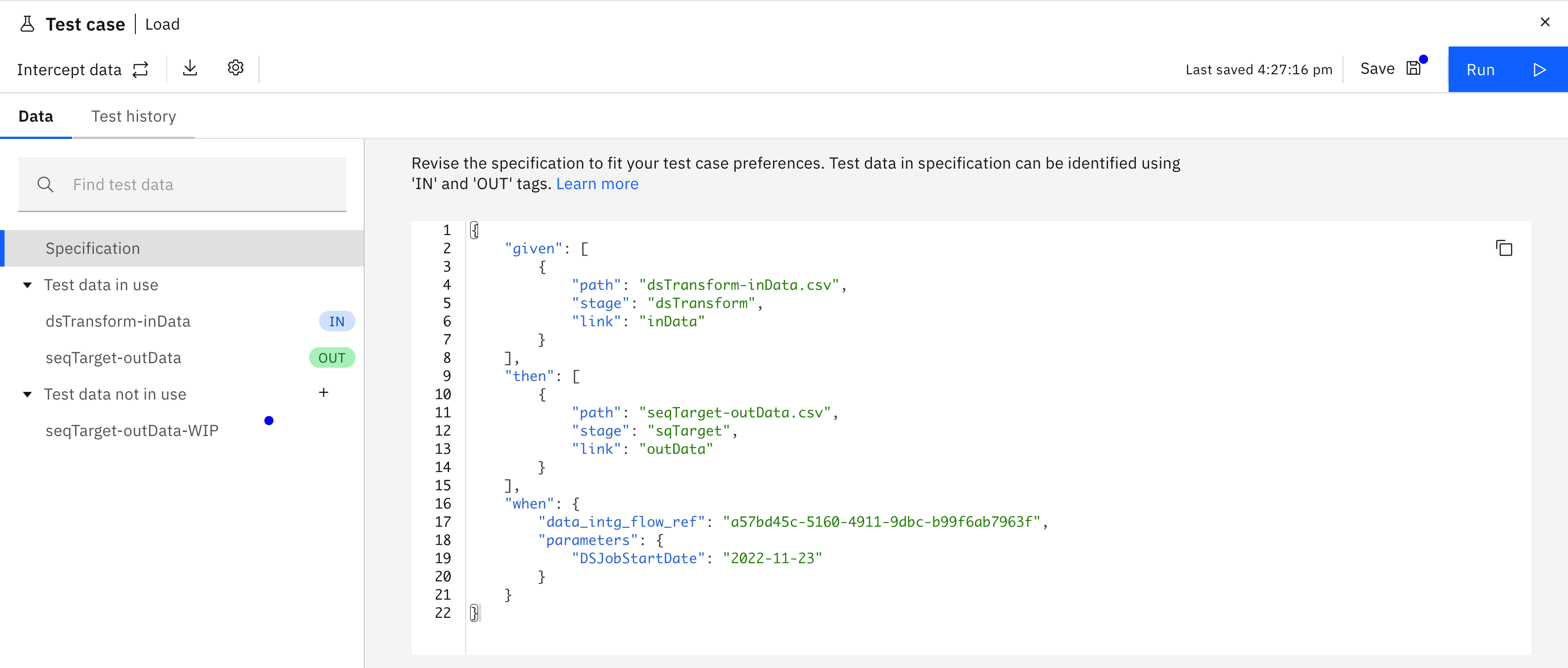Click the download icon in toolbar
This screenshot has height=668, width=1568.
[x=190, y=68]
